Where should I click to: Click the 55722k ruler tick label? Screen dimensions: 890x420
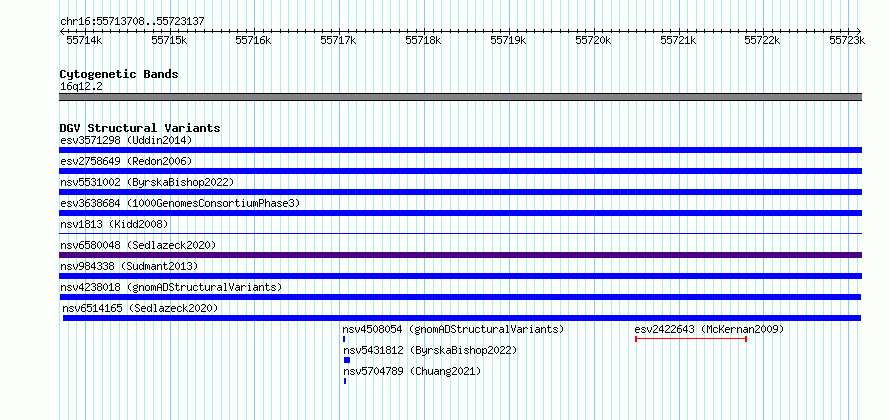coord(763,40)
